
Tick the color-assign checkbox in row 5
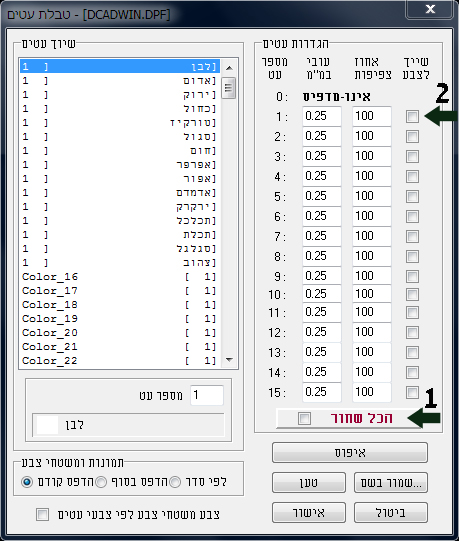click(412, 196)
